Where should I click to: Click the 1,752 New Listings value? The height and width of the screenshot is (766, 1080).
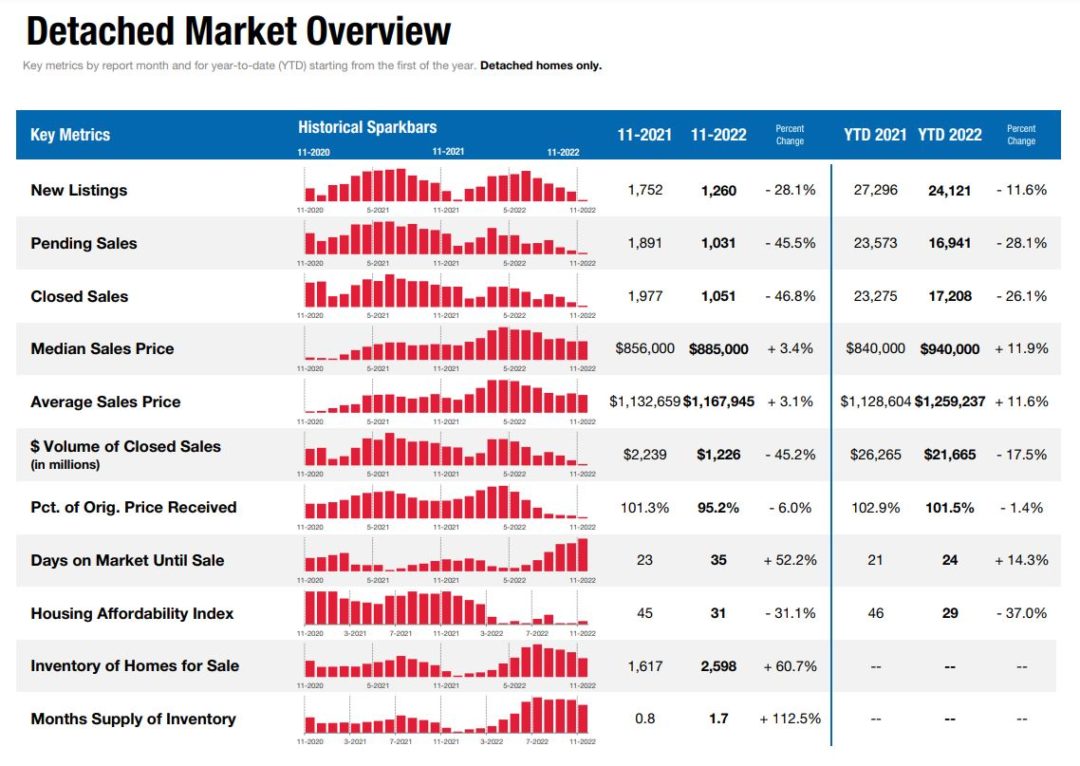click(645, 190)
